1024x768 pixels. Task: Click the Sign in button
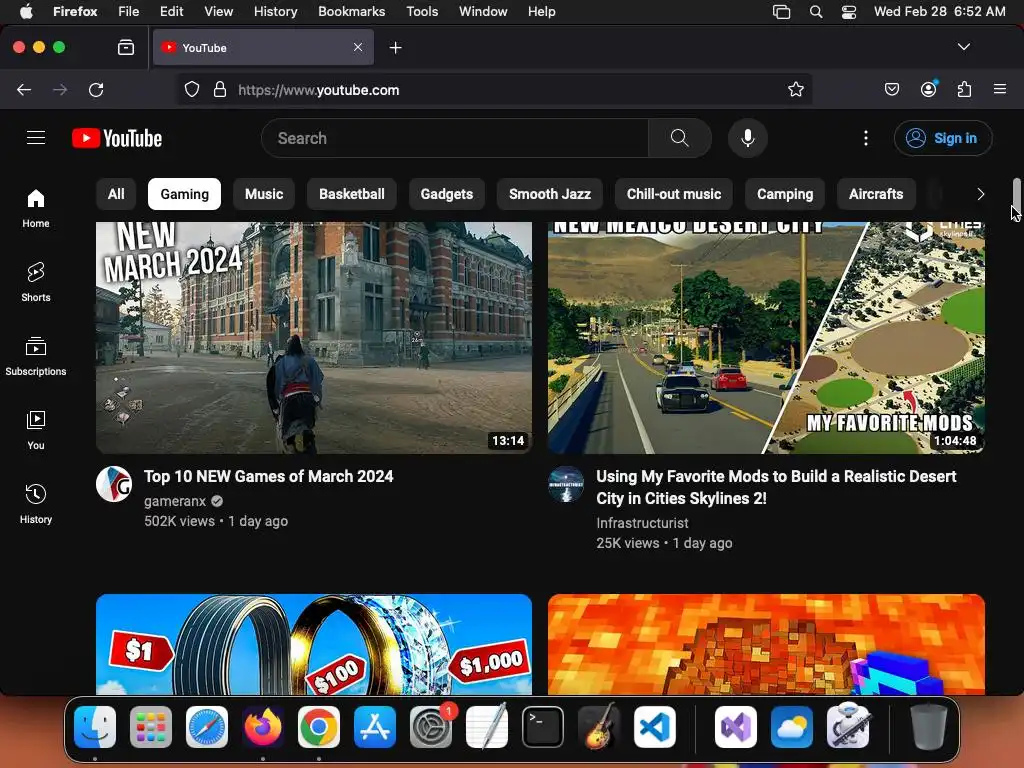click(943, 138)
